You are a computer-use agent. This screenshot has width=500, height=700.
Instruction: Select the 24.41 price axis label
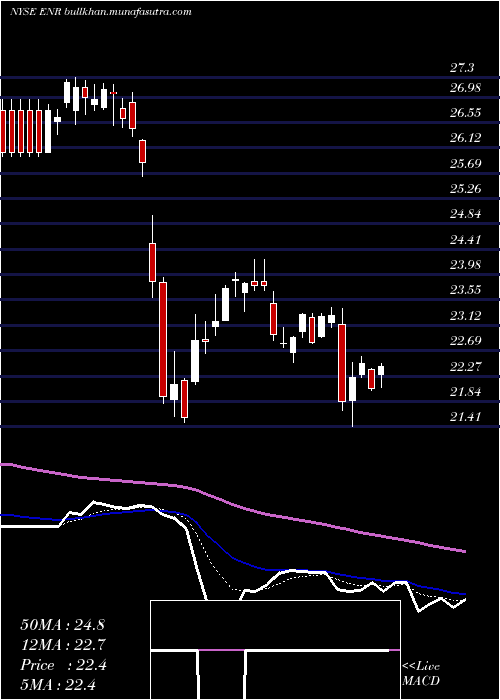click(x=465, y=240)
